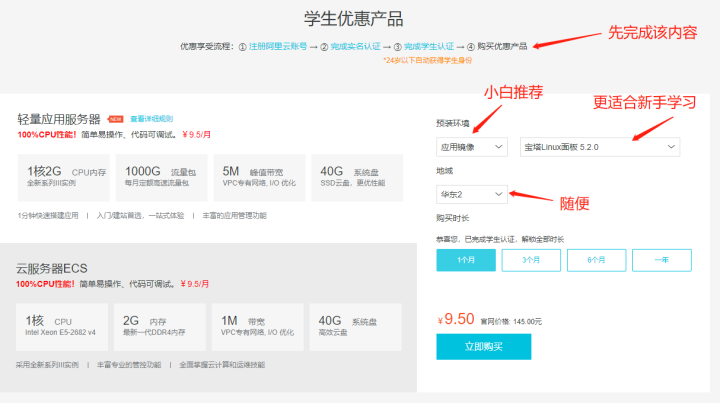
Task: Click 查看详细规则 link
Action: pyautogui.click(x=152, y=119)
